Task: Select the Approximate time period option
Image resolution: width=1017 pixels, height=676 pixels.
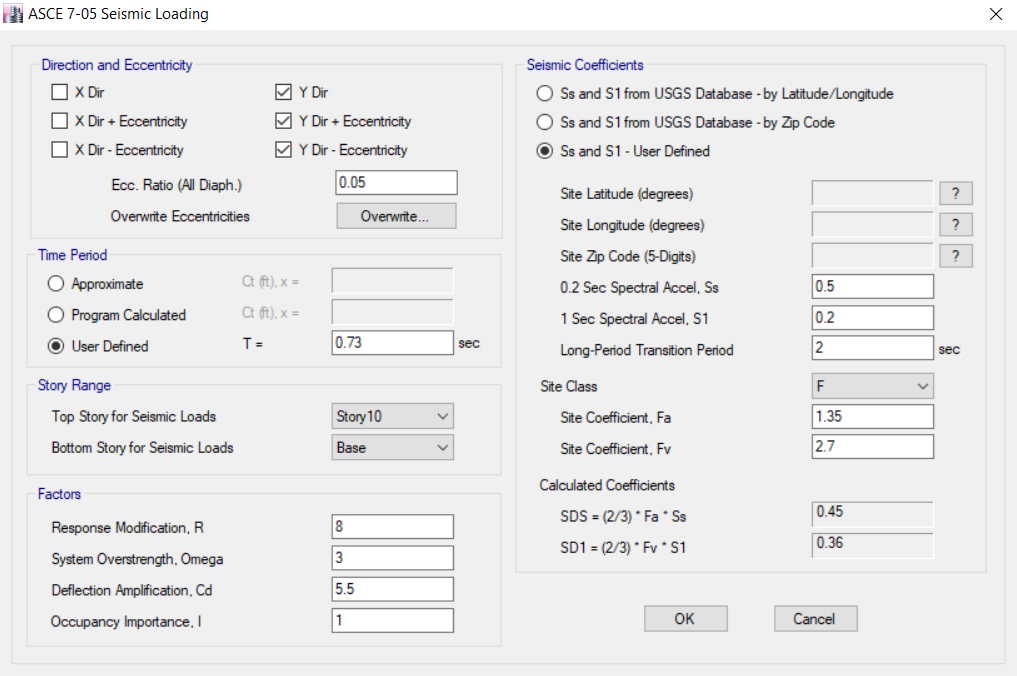Action: coord(57,284)
